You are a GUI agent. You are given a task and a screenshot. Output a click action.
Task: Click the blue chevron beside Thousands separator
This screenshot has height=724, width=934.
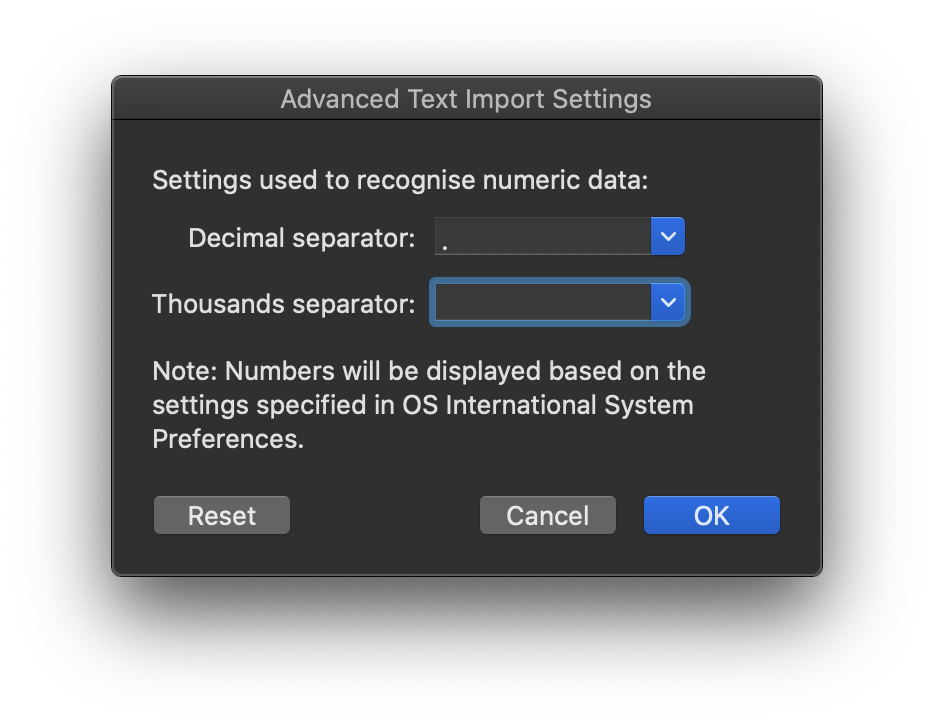click(x=668, y=302)
